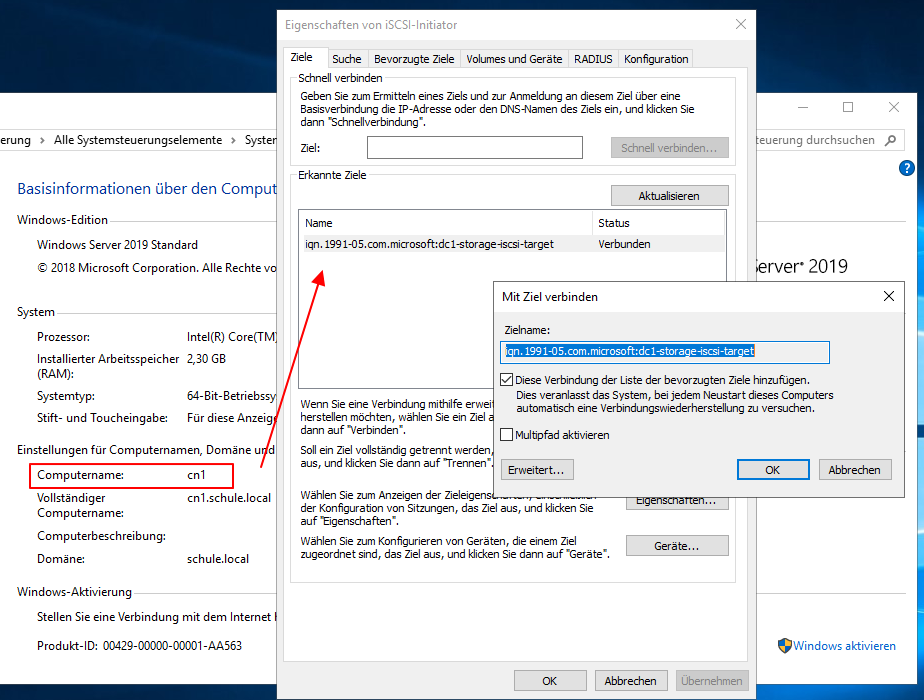This screenshot has width=924, height=700.
Task: Click inside the empty Ziel input field
Action: (474, 147)
